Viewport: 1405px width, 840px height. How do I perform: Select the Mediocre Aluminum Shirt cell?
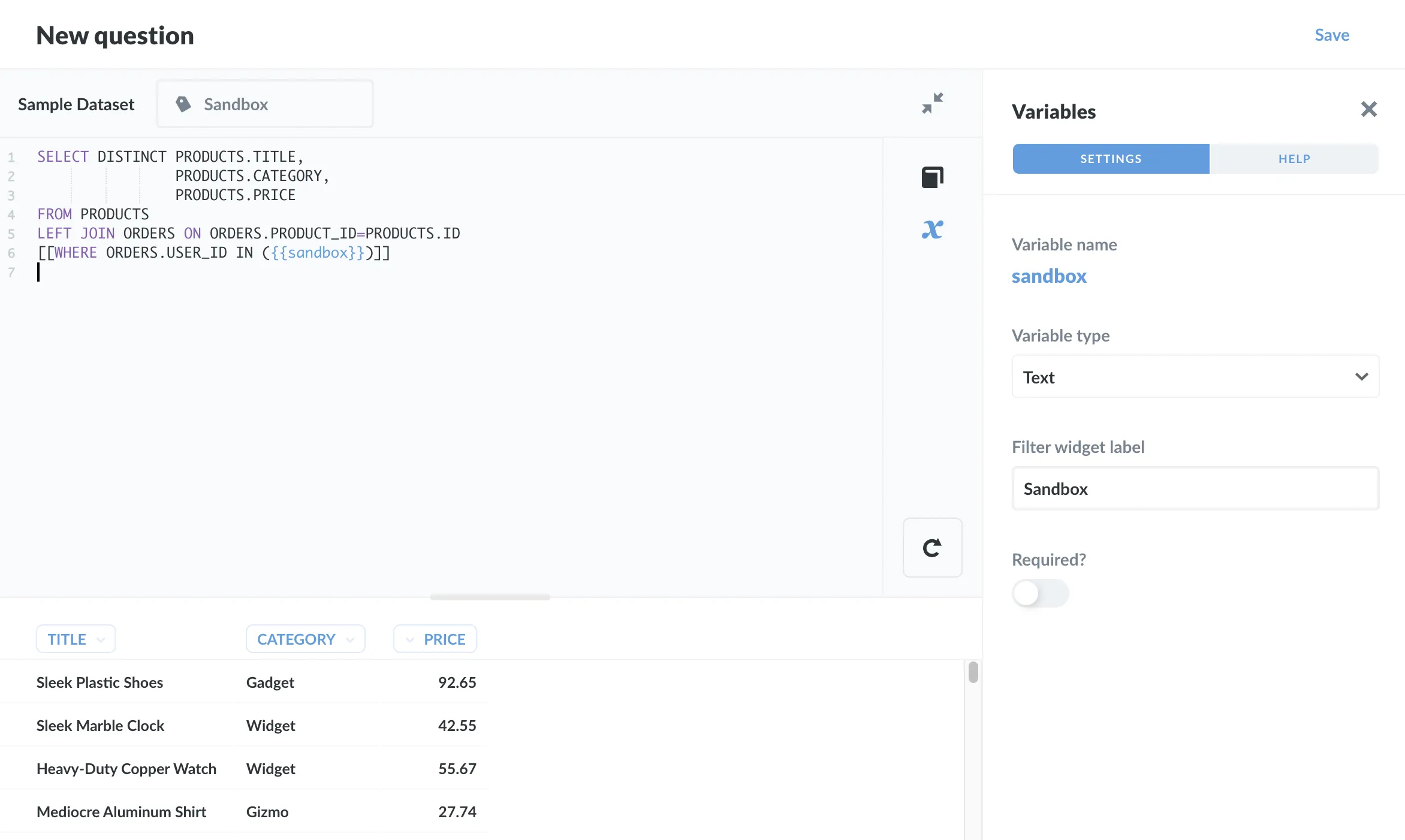pyautogui.click(x=121, y=812)
